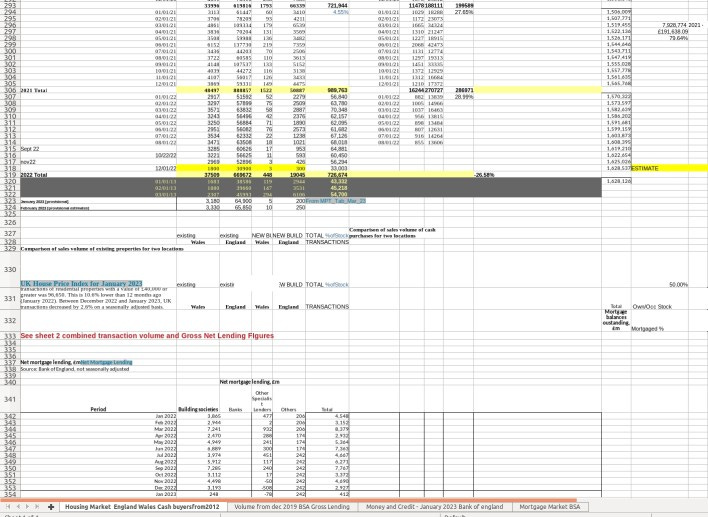
Task: Go to next sheet arrow icon
Action: click(27, 507)
